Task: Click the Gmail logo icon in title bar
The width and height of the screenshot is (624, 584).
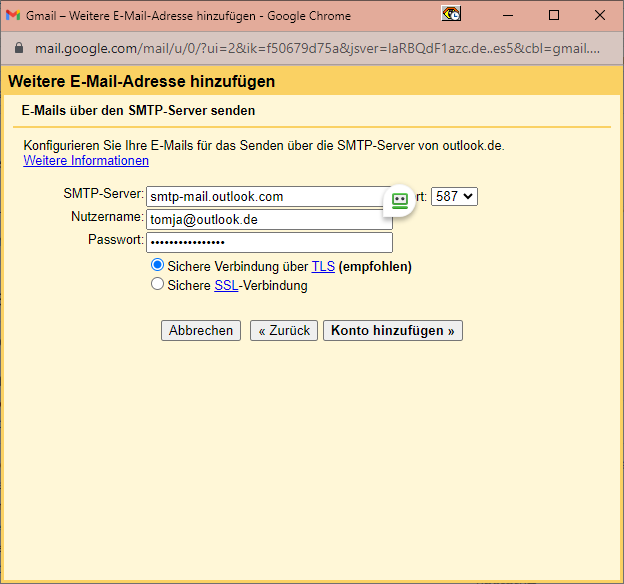Action: [x=13, y=16]
